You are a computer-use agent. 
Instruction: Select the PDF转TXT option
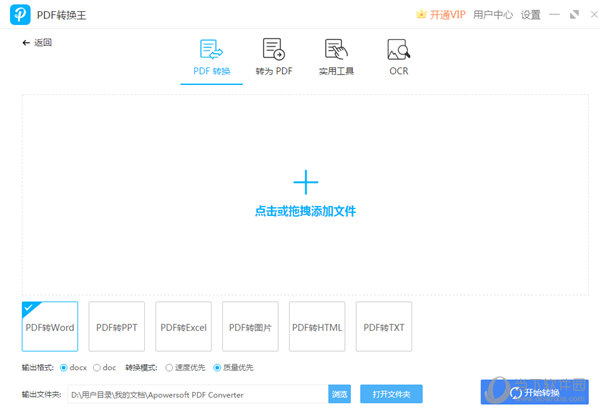(384, 326)
